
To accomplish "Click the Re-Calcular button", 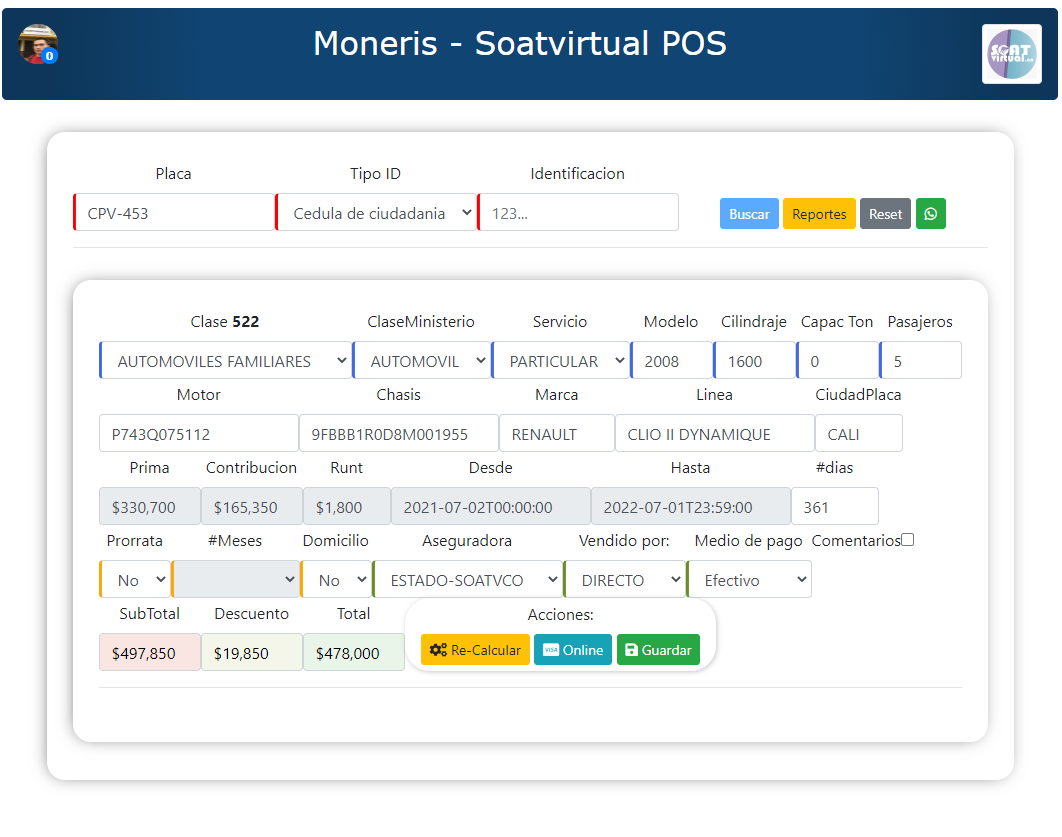I will [x=475, y=650].
